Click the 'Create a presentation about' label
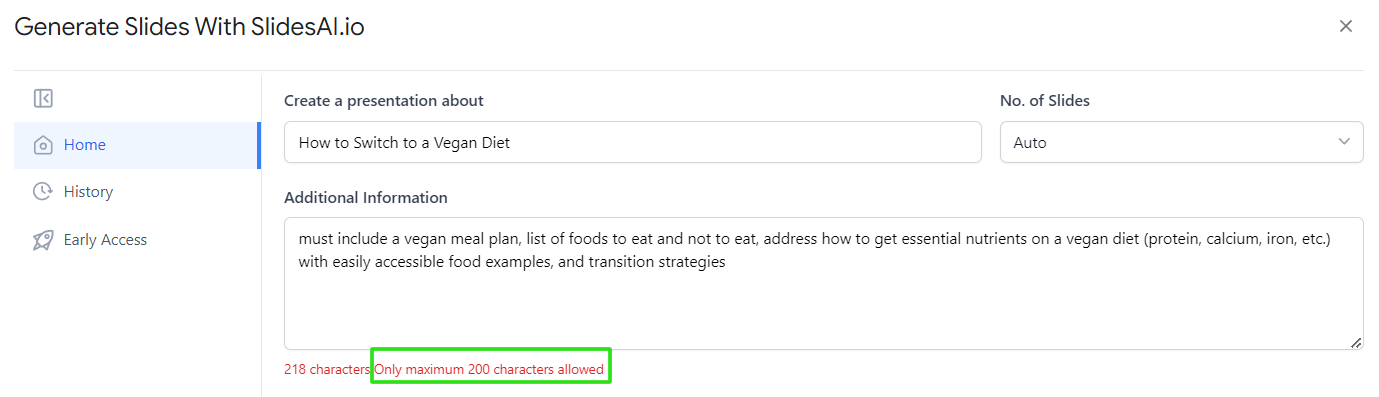 [384, 101]
